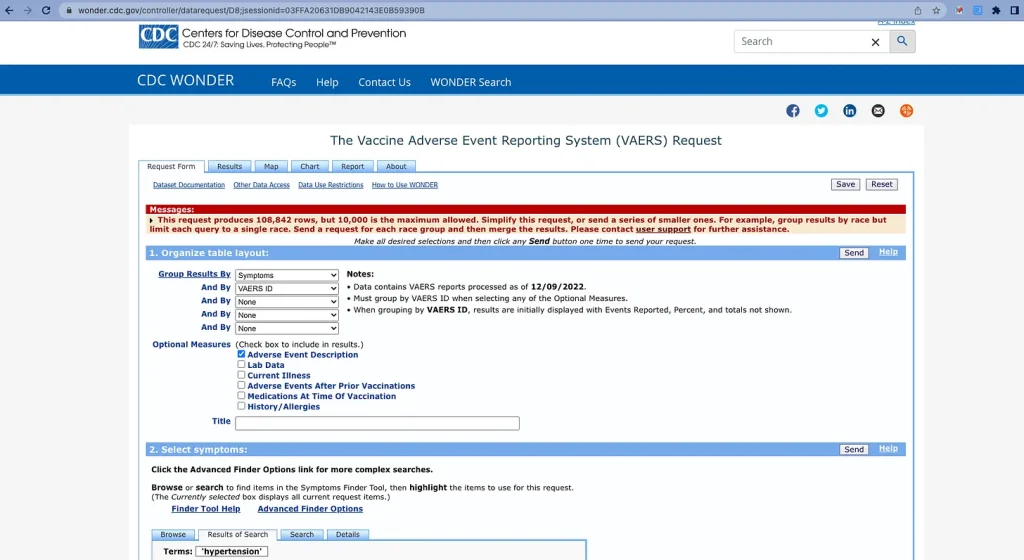Open the LinkedIn share icon

point(849,111)
